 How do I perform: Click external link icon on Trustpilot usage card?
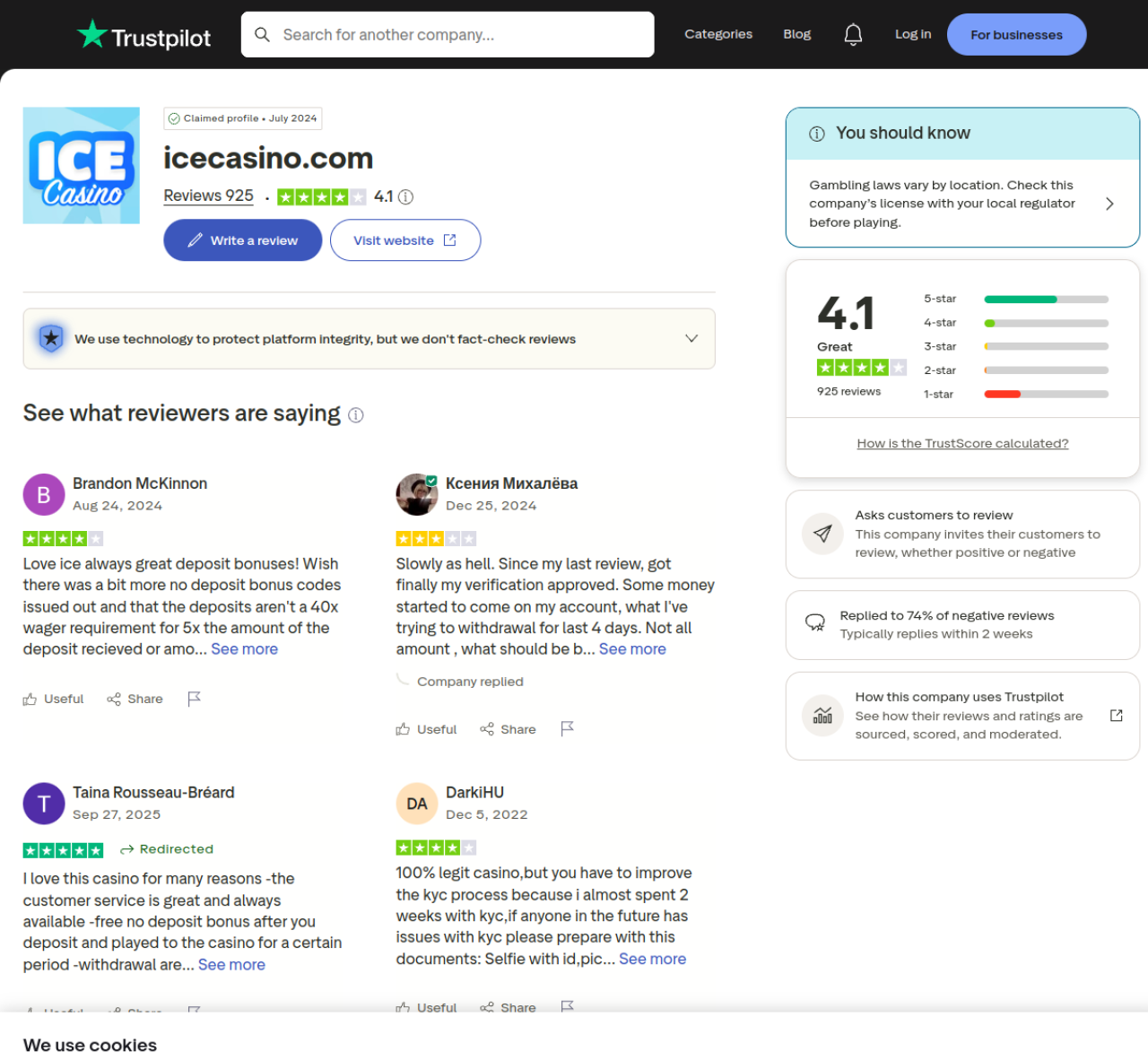pos(1117,716)
